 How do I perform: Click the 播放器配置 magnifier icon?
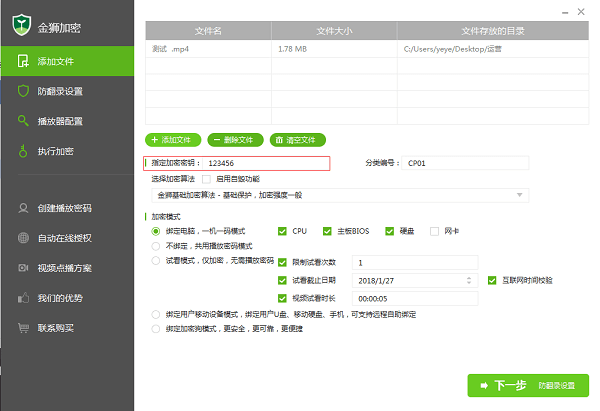[23, 121]
